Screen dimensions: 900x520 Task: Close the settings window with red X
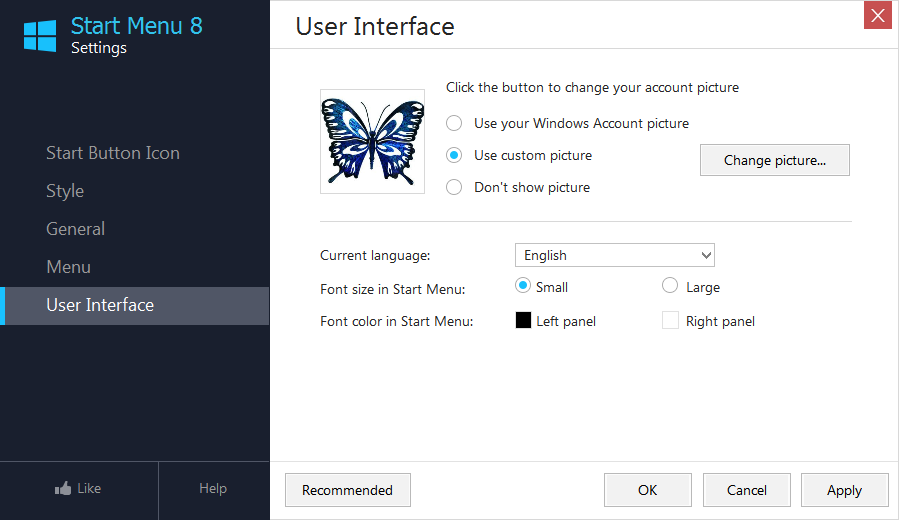coord(878,15)
